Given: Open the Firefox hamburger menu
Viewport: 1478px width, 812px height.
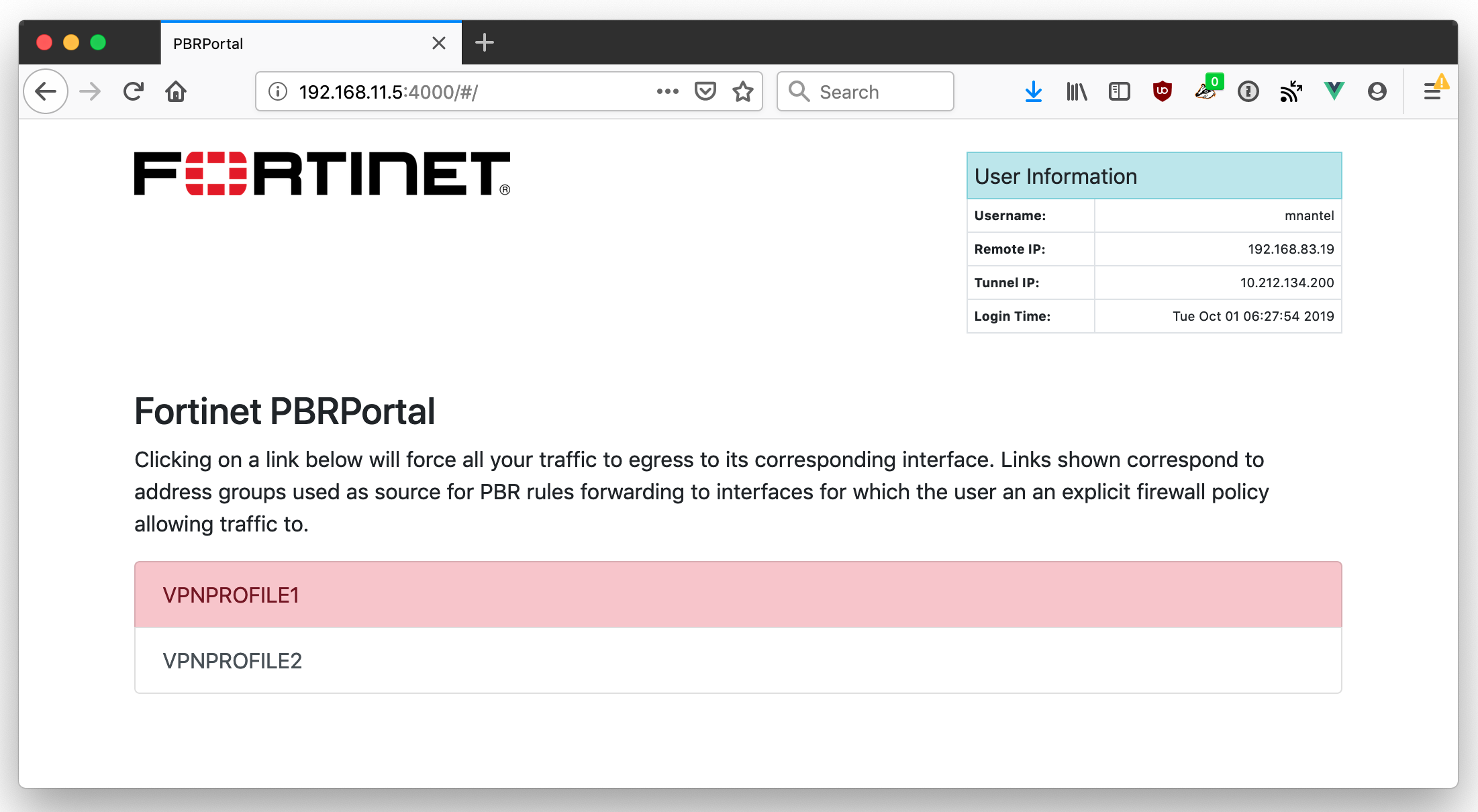Looking at the screenshot, I should coord(1432,91).
